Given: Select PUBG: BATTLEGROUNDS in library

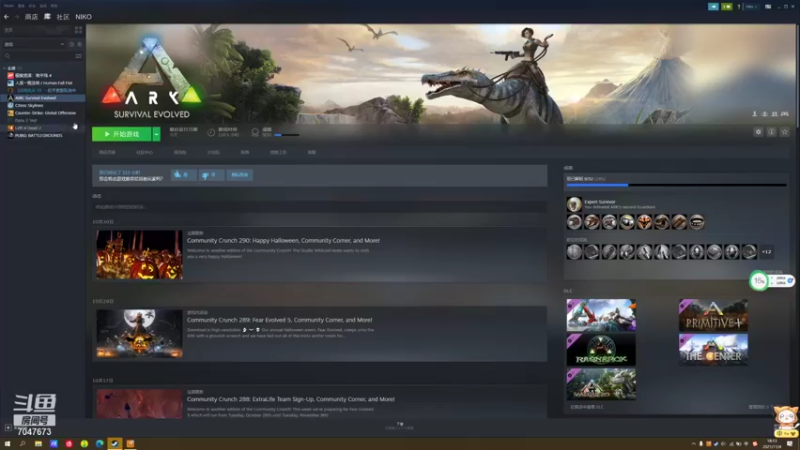Looking at the screenshot, I should pyautogui.click(x=43, y=136).
